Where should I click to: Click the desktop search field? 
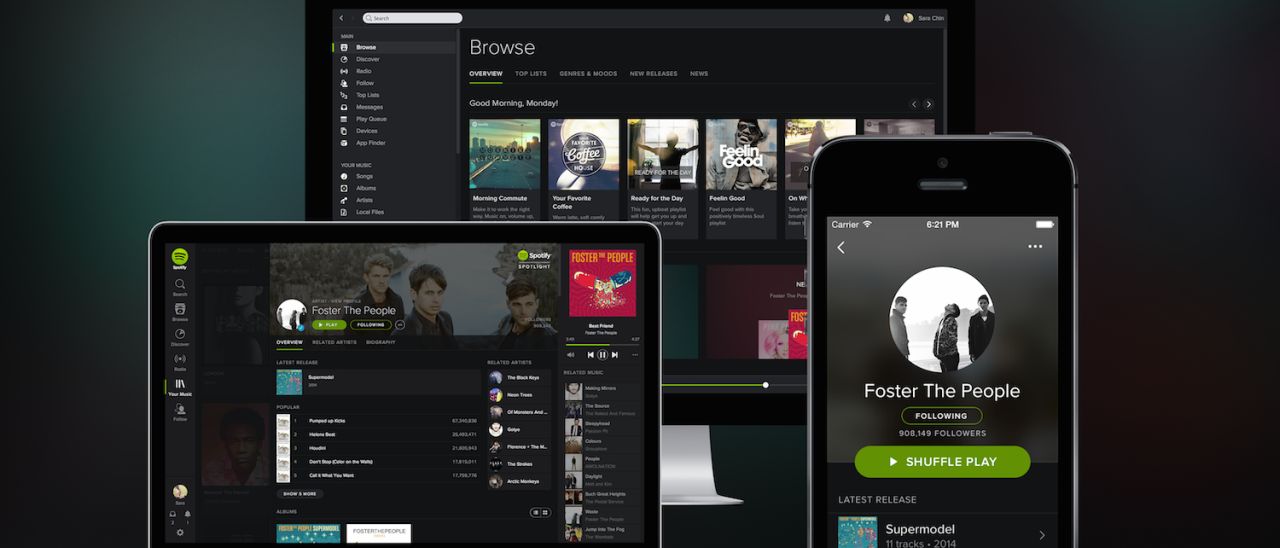412,18
